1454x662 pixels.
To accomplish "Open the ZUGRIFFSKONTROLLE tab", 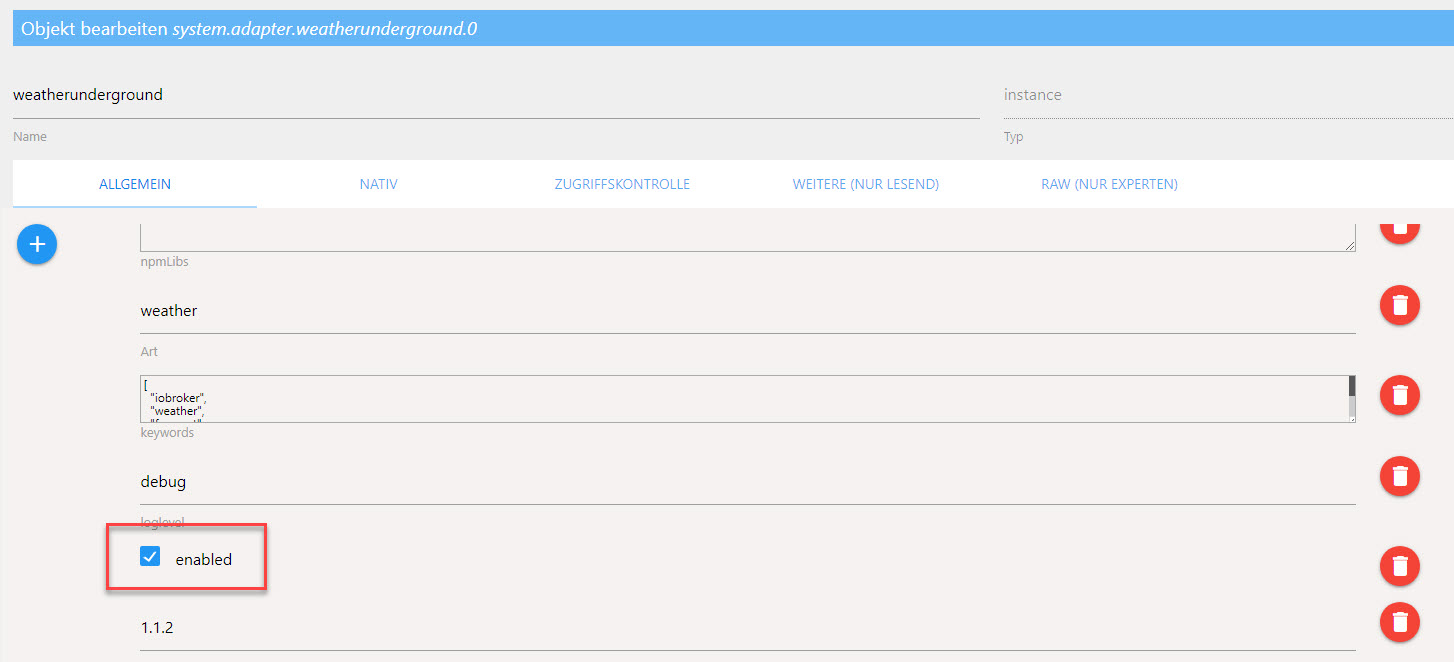I will [622, 184].
